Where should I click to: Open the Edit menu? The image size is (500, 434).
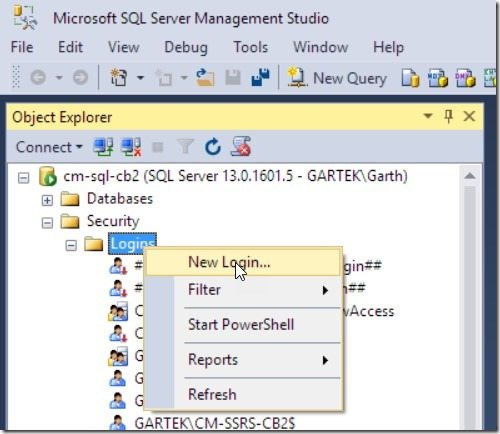(70, 47)
